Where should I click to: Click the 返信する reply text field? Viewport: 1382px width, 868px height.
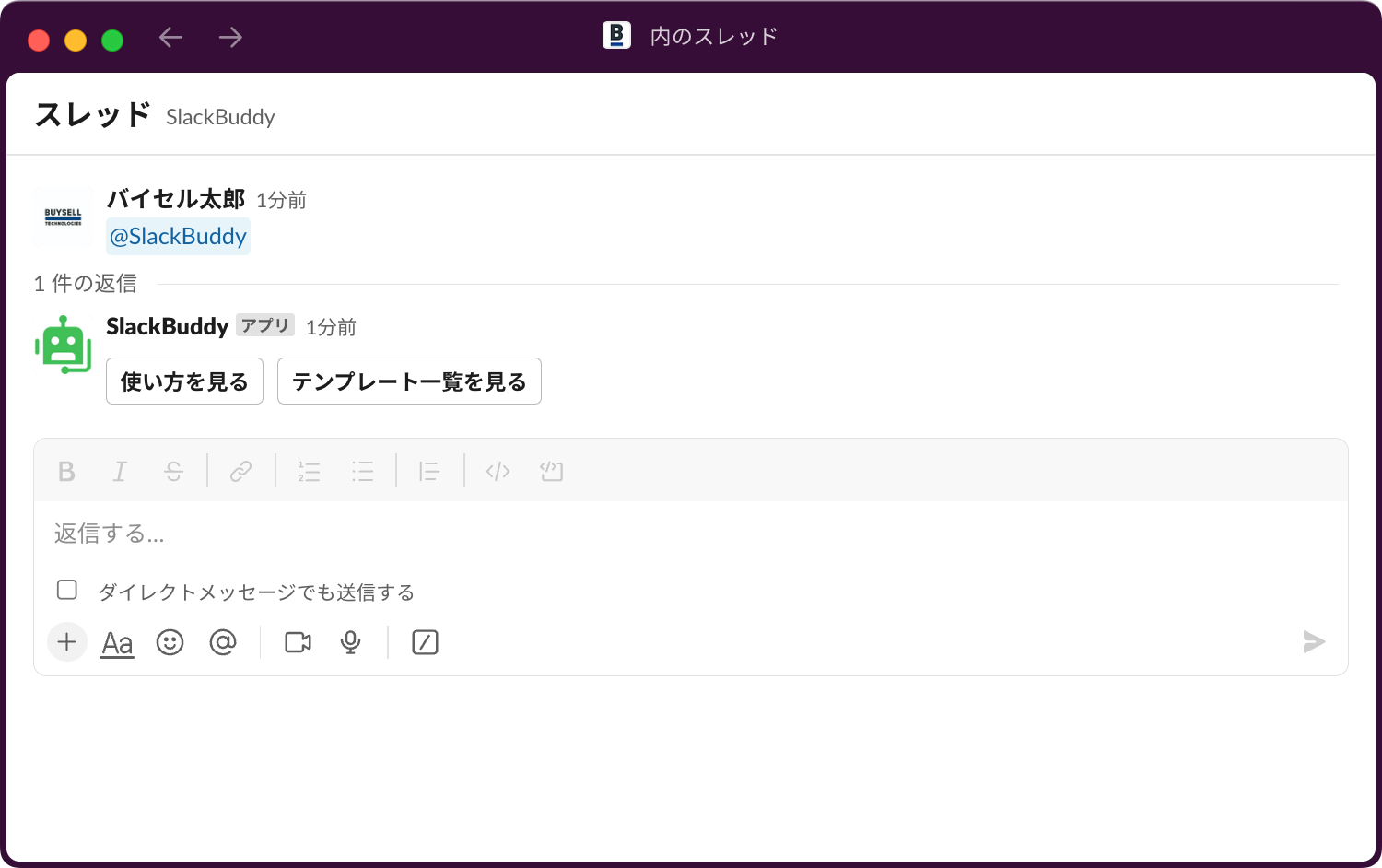(691, 534)
